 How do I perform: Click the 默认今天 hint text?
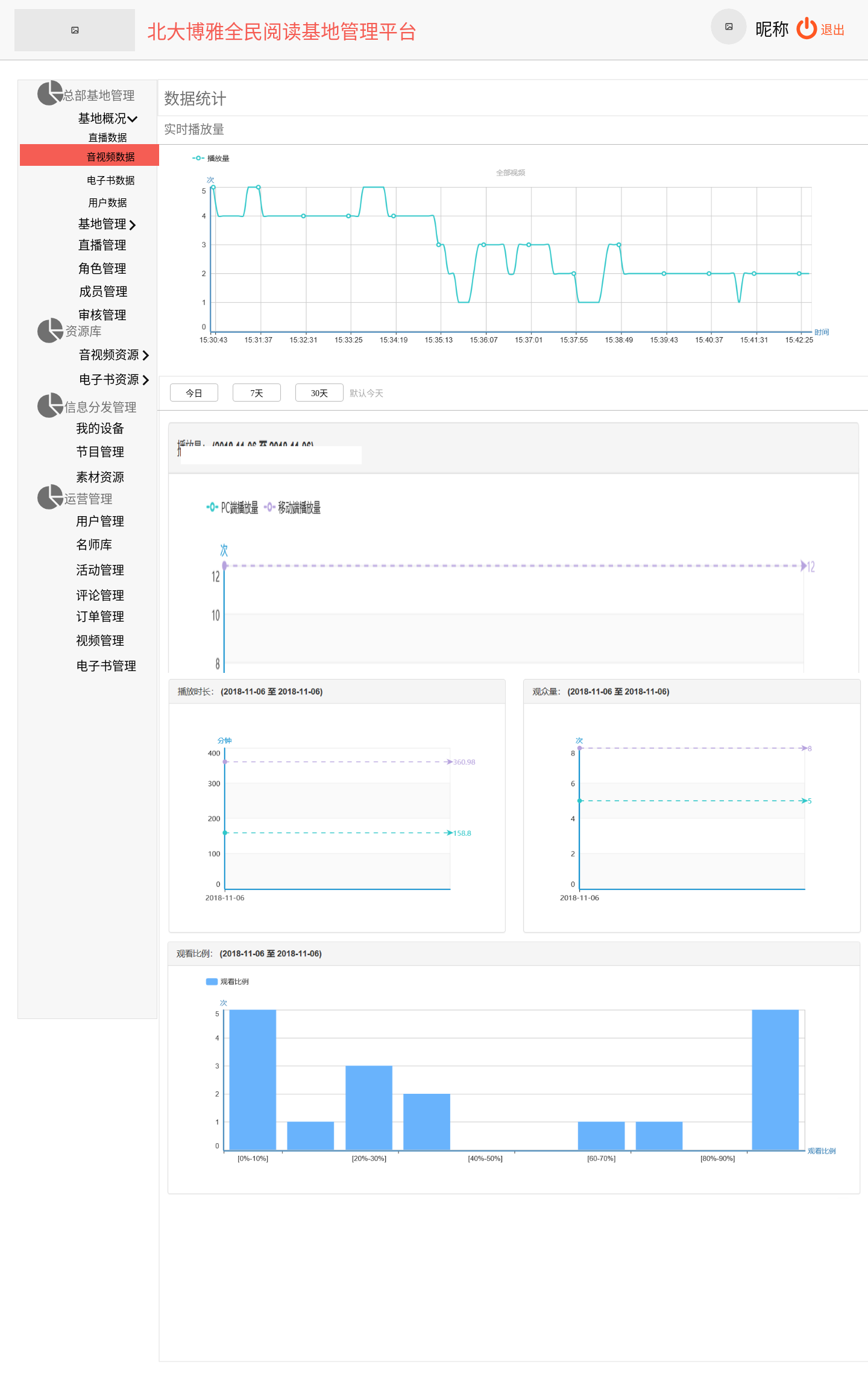(x=366, y=393)
